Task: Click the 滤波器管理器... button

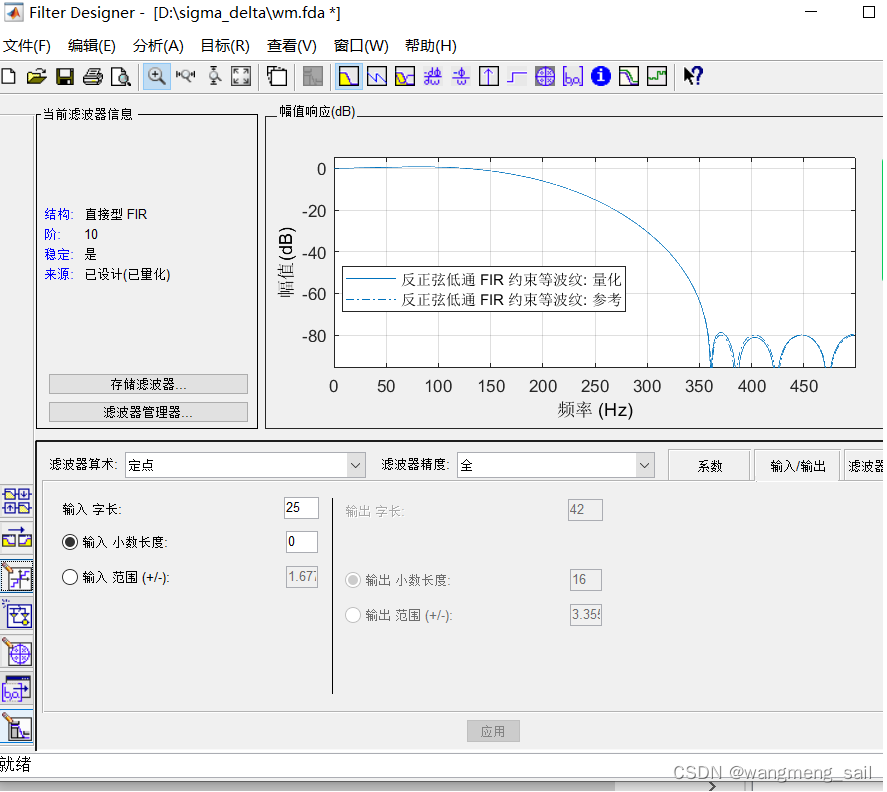Action: click(x=148, y=412)
